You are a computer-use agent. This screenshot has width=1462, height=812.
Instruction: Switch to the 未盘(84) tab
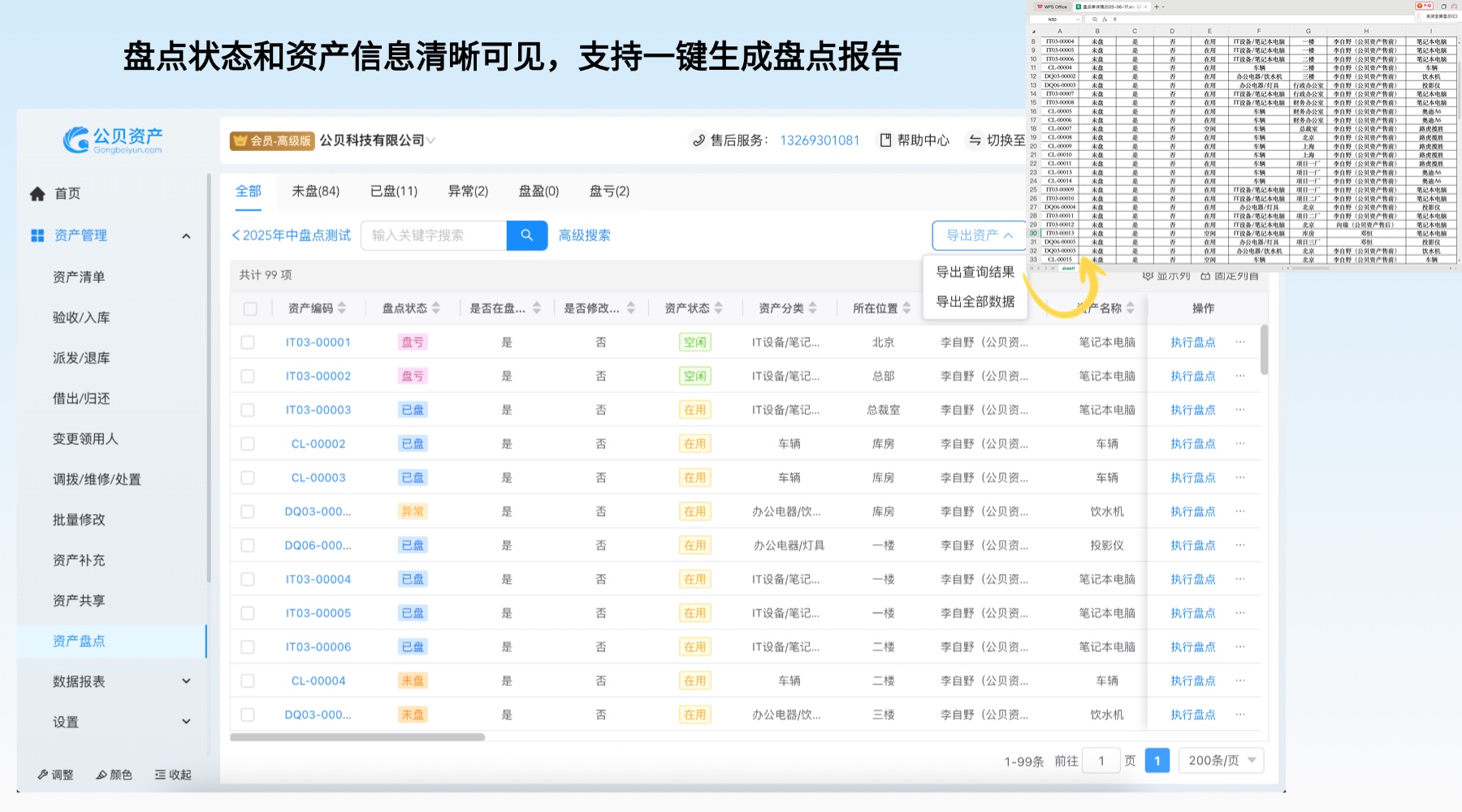[315, 192]
